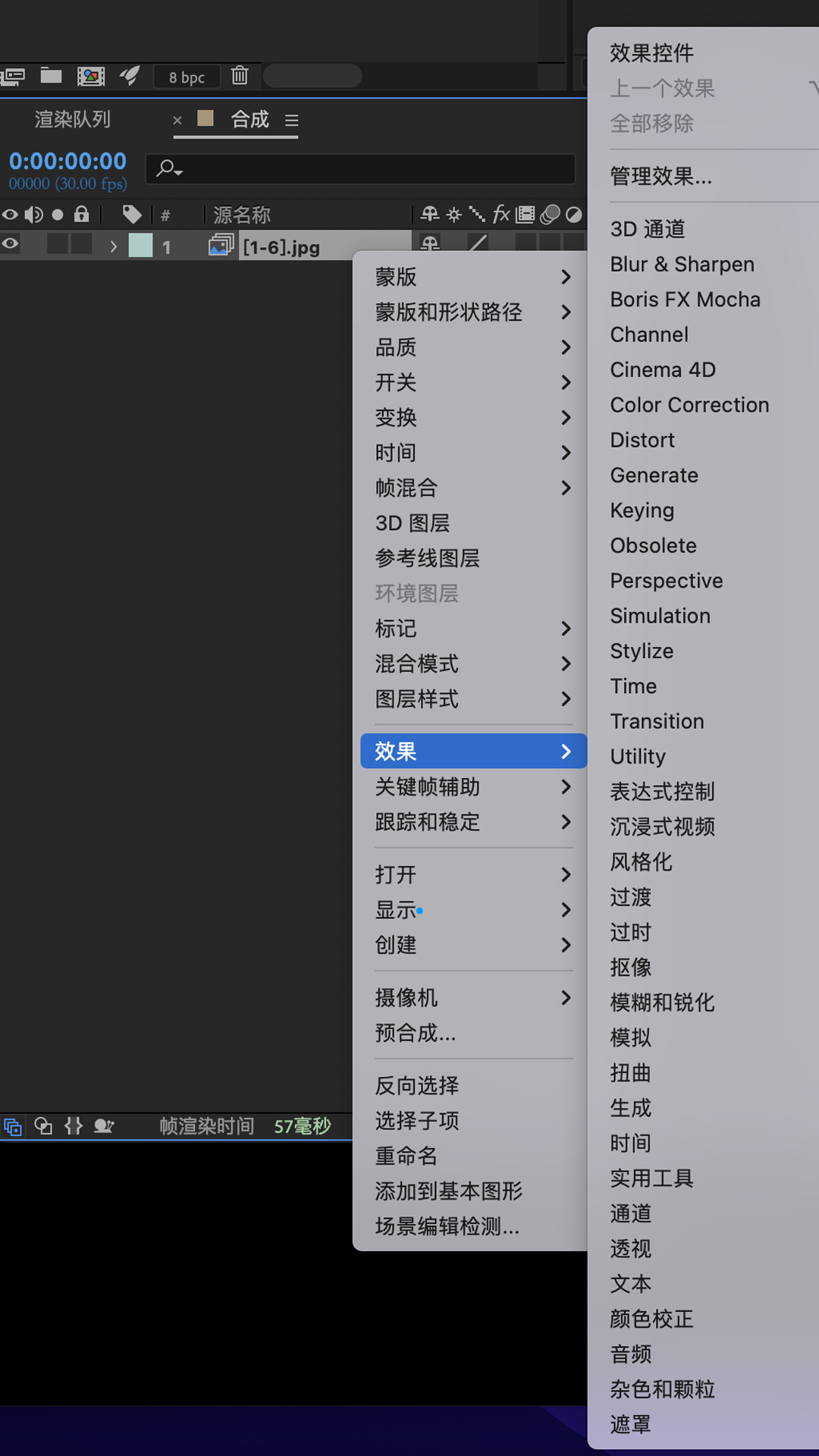Click the 源名称 column header

pyautogui.click(x=242, y=215)
